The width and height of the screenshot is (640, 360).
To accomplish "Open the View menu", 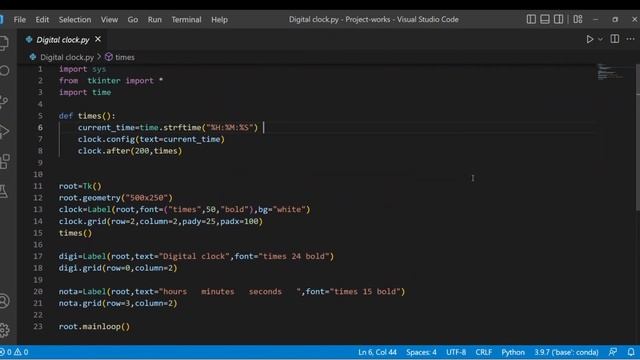I will 109,20.
